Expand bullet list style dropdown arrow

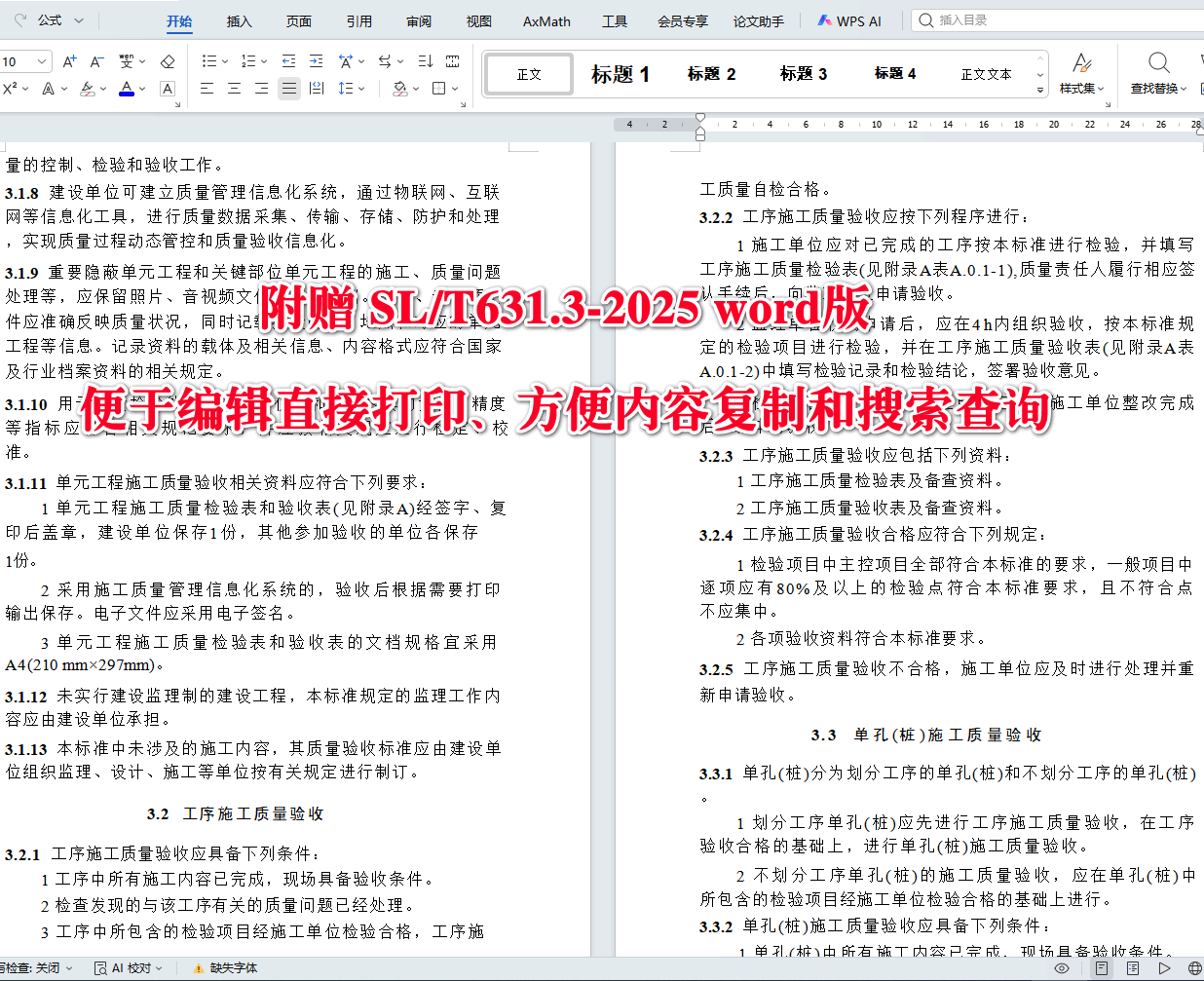tap(225, 61)
